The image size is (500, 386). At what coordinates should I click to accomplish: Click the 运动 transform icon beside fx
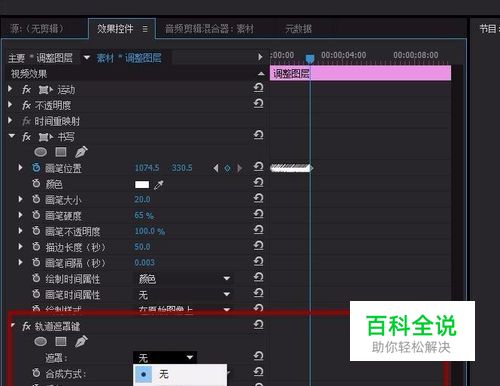[45, 90]
